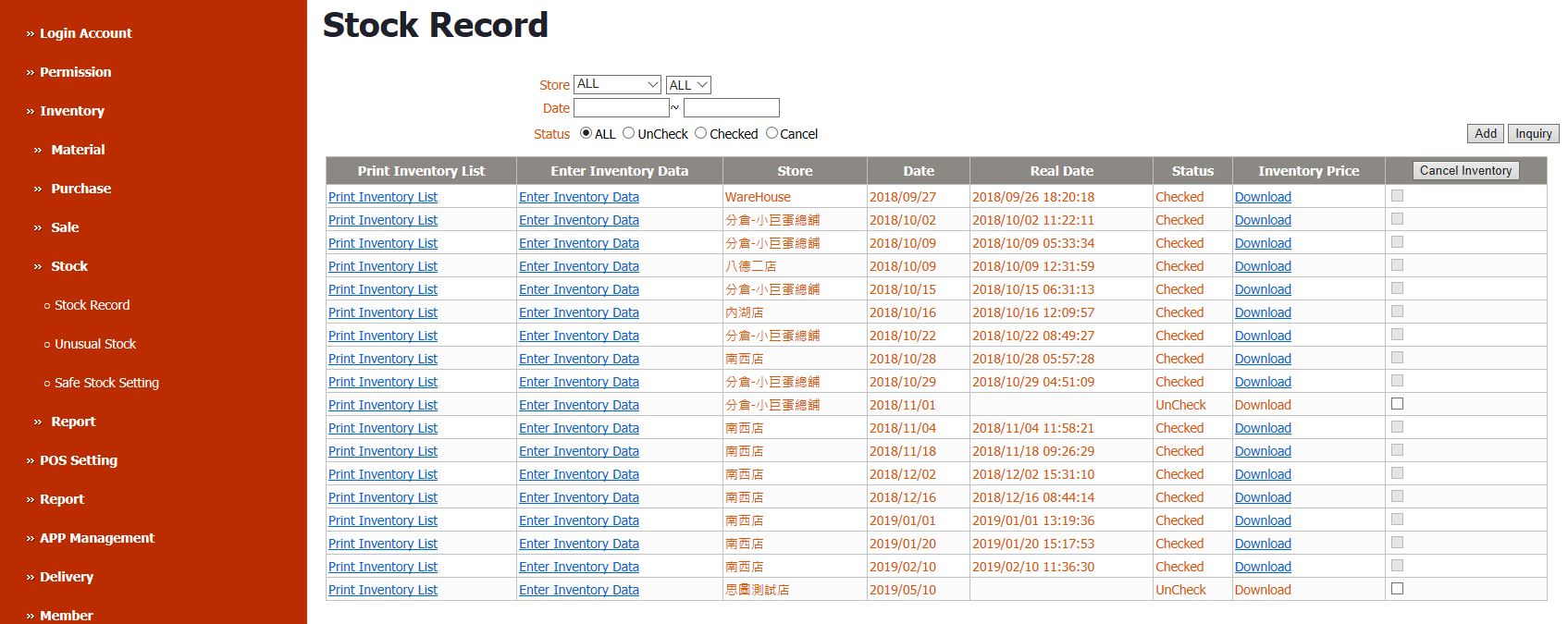Download inventory price for 2019/01/20
This screenshot has width=1568, height=624.
(x=1263, y=544)
